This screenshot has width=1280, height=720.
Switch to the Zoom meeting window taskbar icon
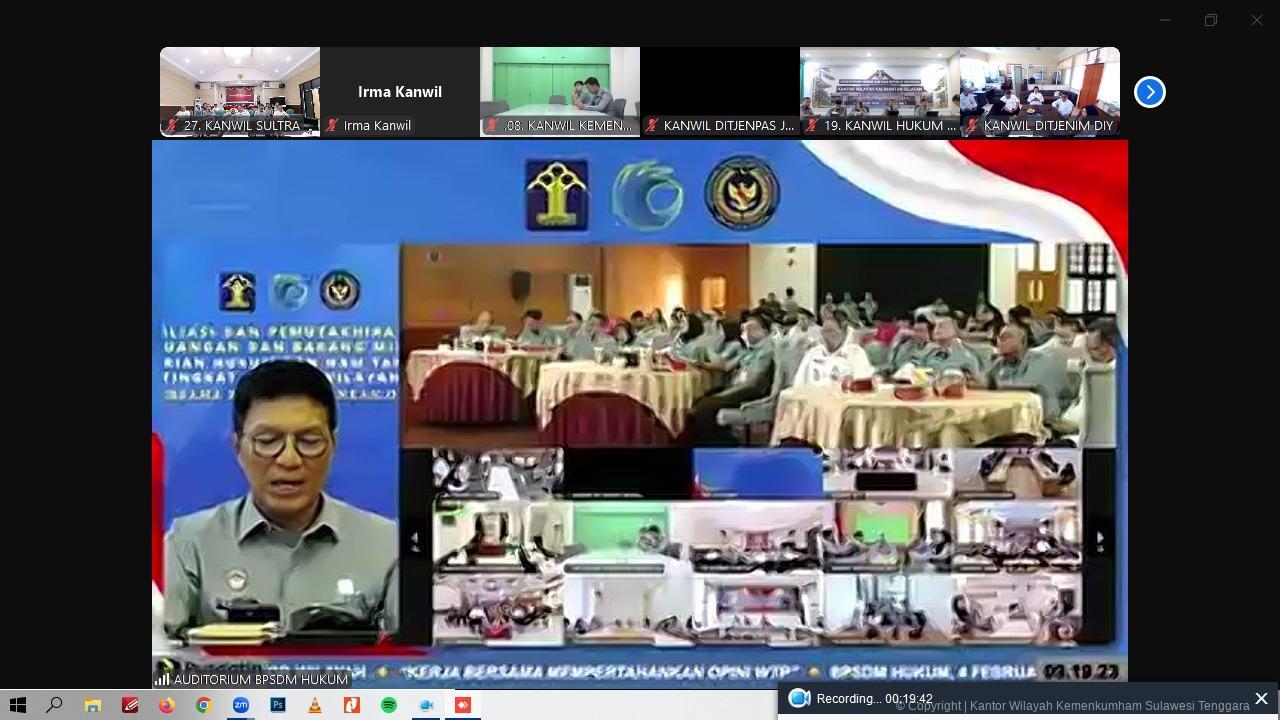click(426, 705)
